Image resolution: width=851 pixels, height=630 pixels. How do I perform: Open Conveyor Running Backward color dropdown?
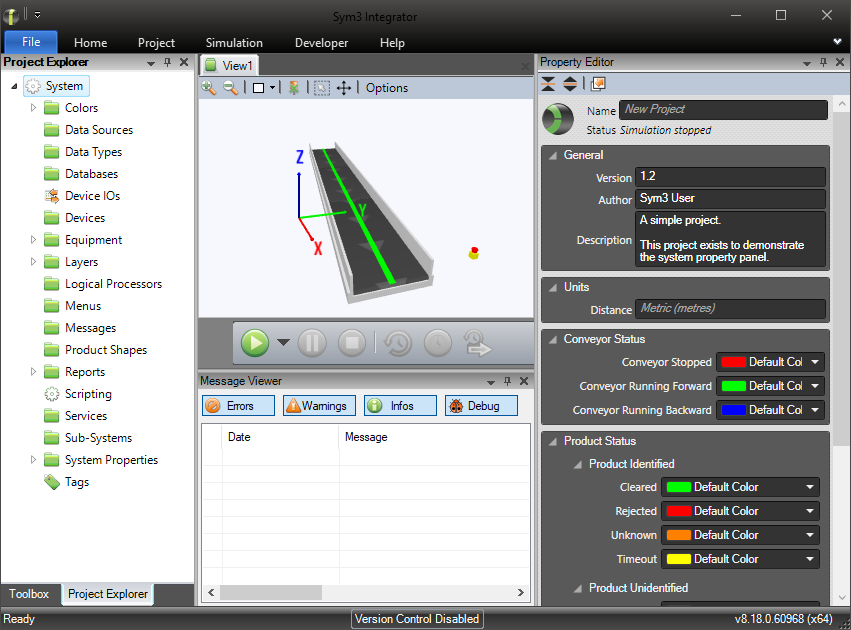tap(770, 410)
